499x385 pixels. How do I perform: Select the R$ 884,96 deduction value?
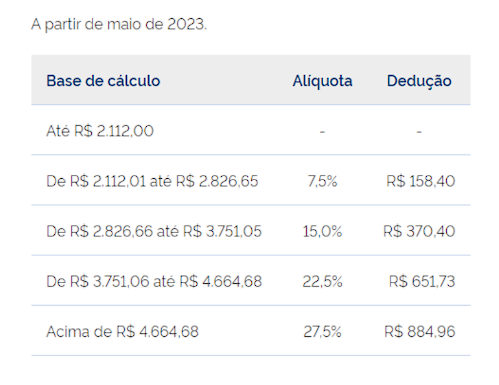click(x=420, y=332)
